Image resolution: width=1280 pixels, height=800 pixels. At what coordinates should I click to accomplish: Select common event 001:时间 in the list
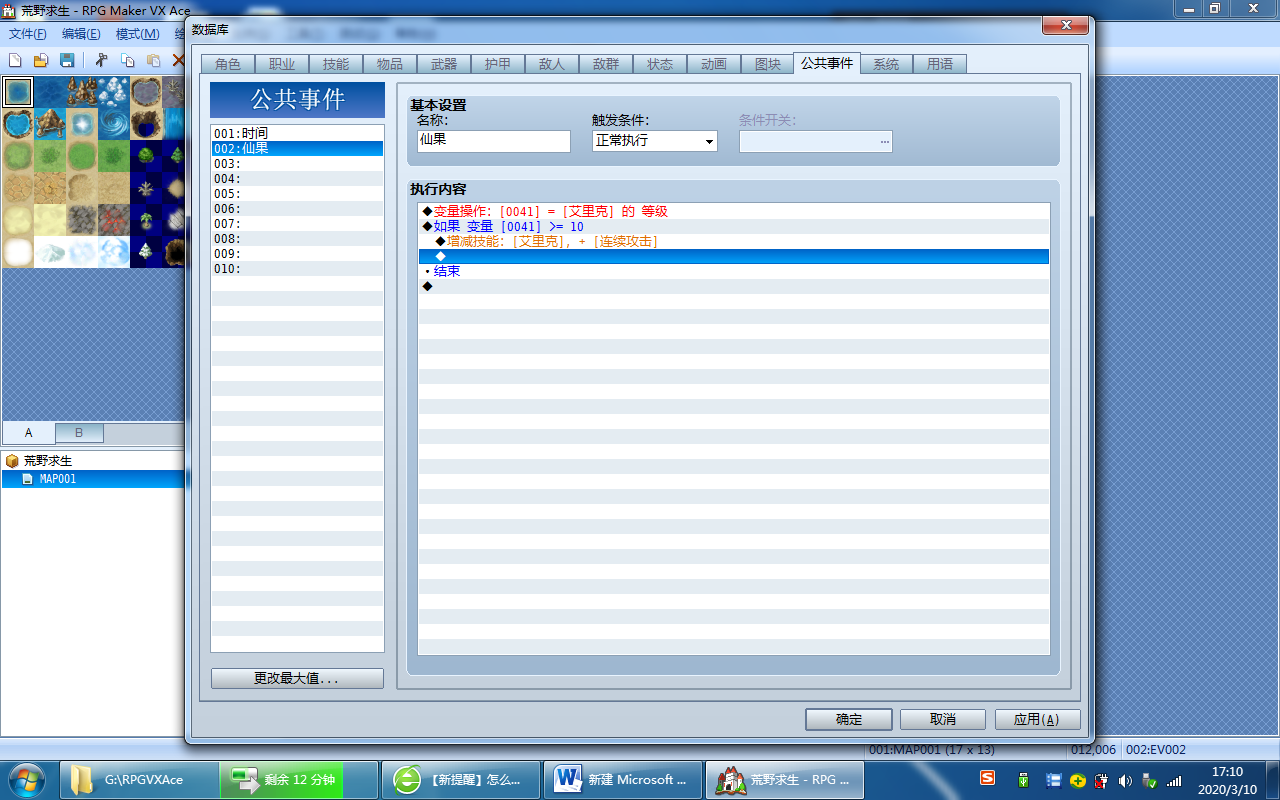297,133
